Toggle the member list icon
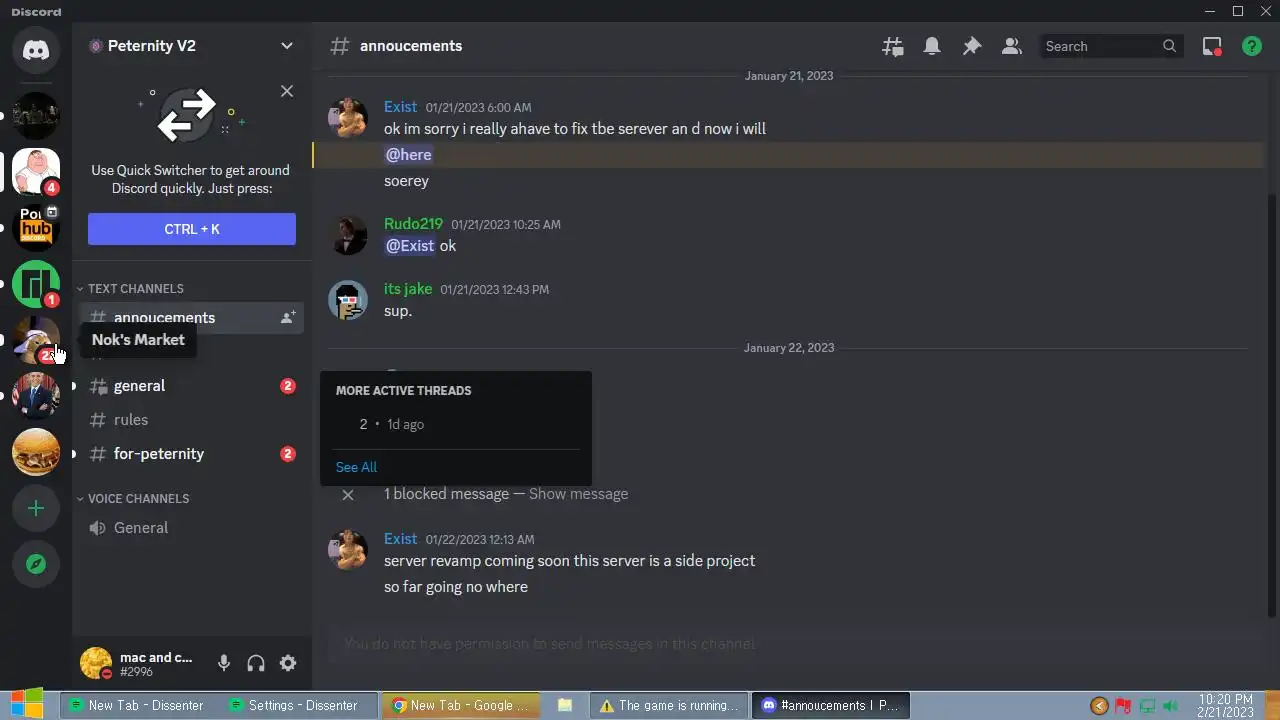Viewport: 1280px width, 720px height. 1012,46
